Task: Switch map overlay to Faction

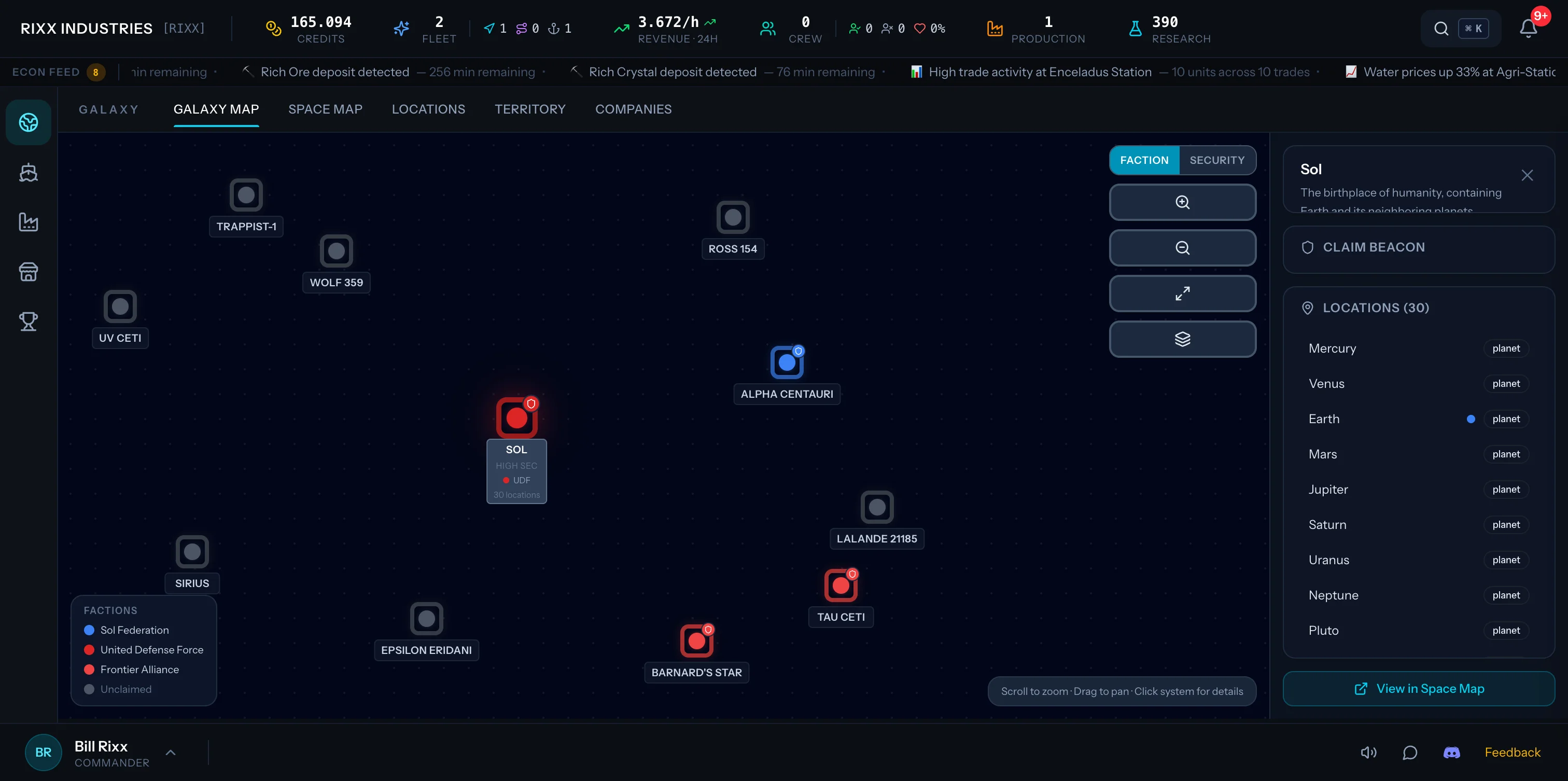Action: (x=1144, y=160)
